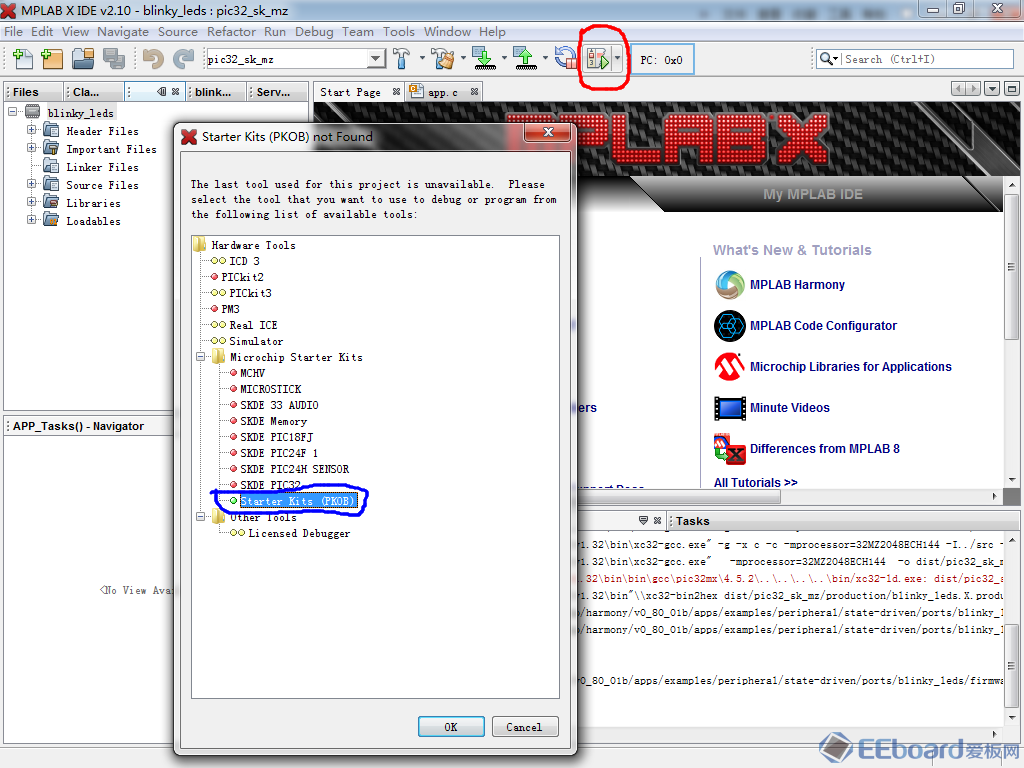
Task: Open dropdown arrow beside Make and Program
Action: pyautogui.click(x=504, y=59)
